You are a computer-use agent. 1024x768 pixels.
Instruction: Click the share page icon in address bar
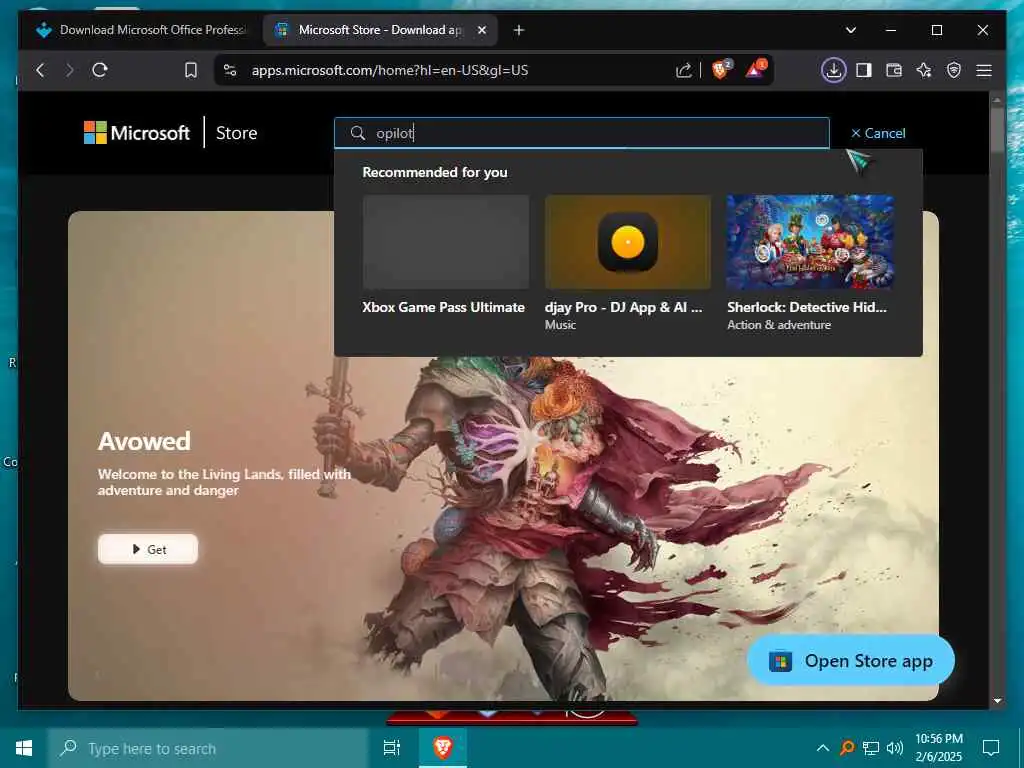pyautogui.click(x=683, y=70)
